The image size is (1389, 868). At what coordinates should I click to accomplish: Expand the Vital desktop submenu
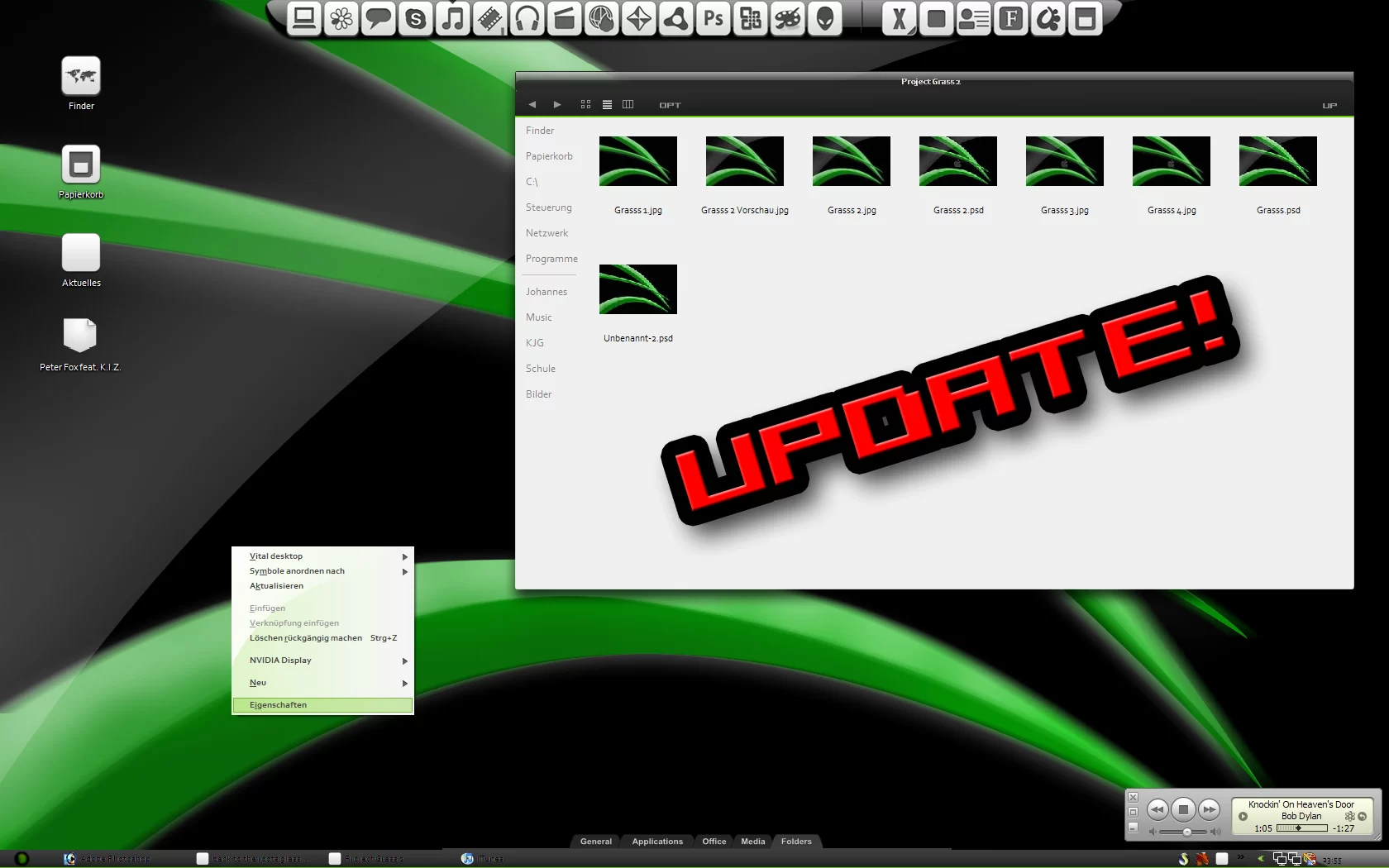[x=404, y=557]
